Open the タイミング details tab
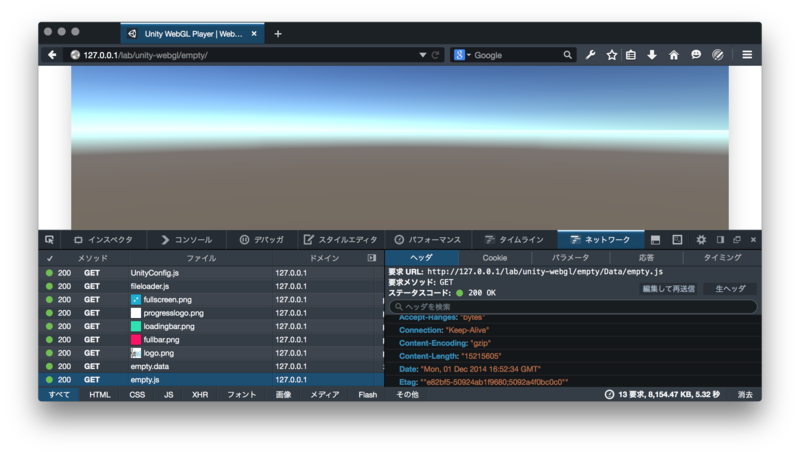This screenshot has width=800, height=456. tap(722, 258)
